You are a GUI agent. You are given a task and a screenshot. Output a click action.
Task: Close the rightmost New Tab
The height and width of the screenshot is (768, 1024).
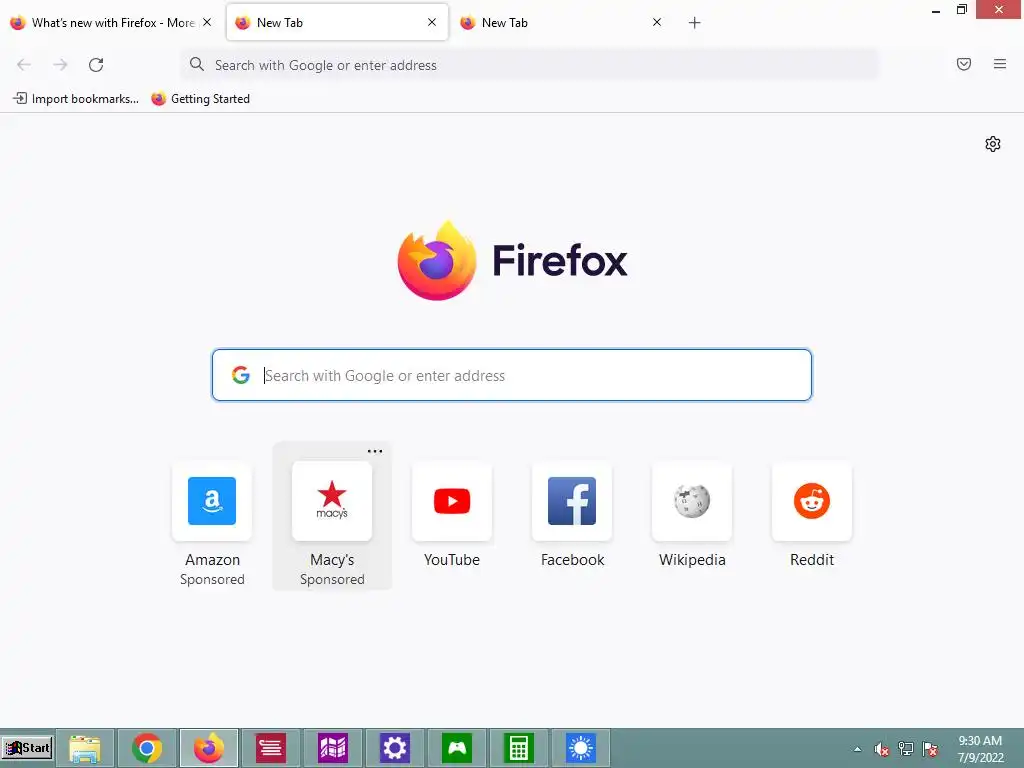click(x=657, y=22)
